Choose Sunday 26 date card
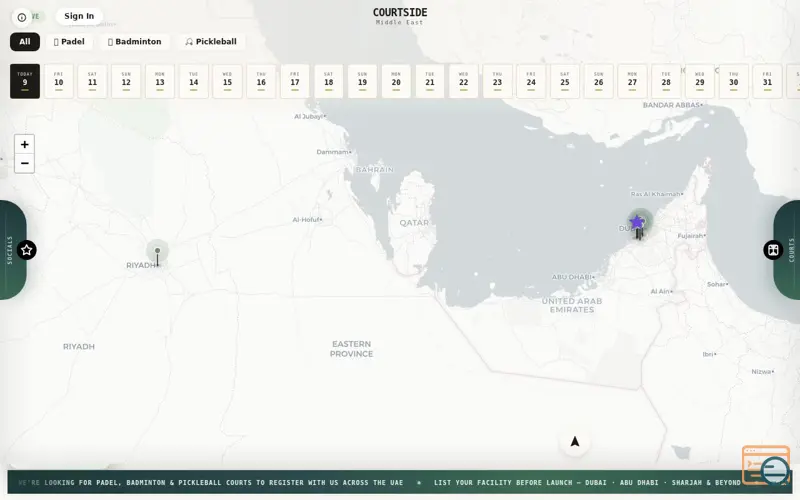The image size is (800, 500). pos(598,81)
